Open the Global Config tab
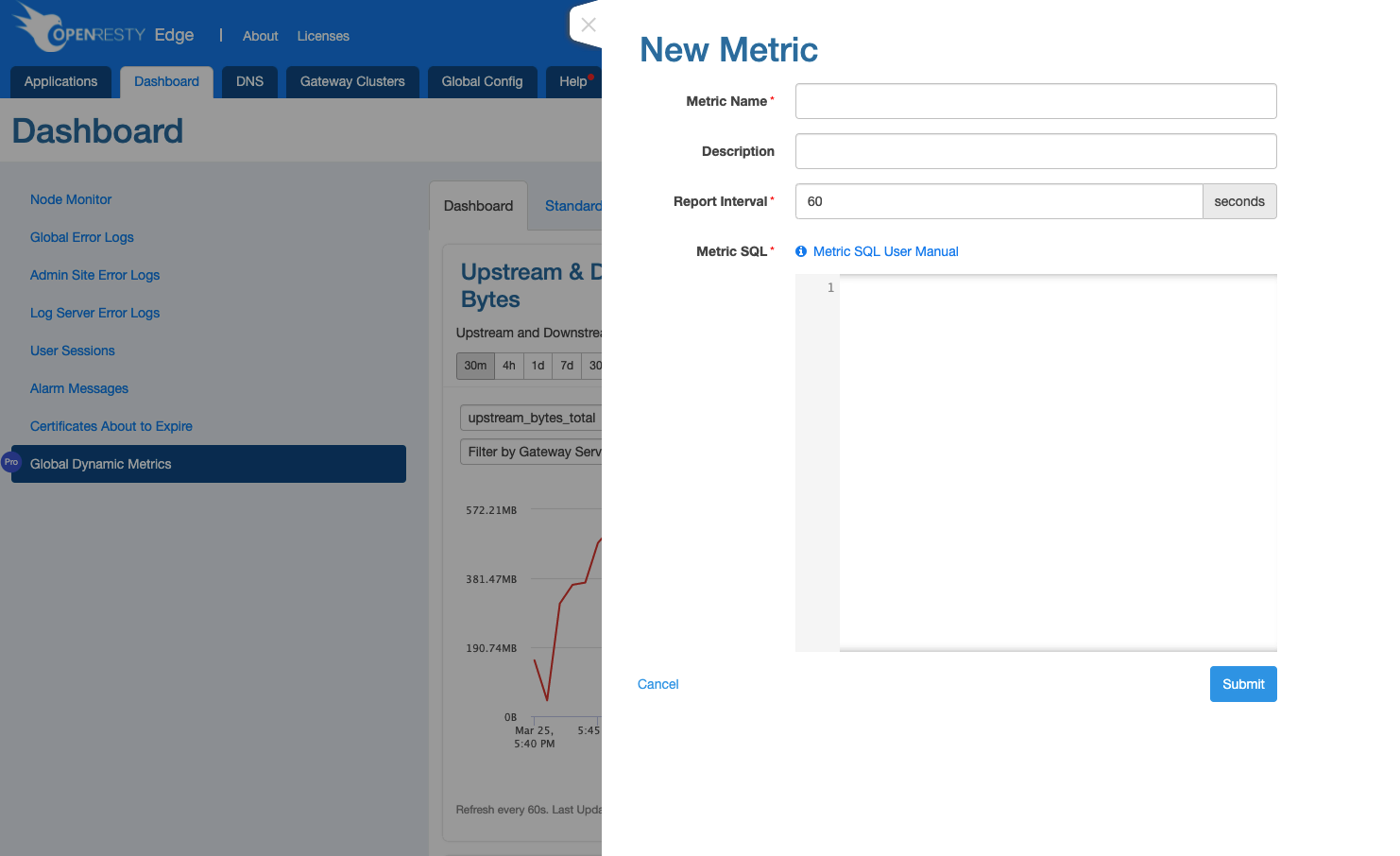Viewport: 1400px width, 856px height. tap(482, 82)
